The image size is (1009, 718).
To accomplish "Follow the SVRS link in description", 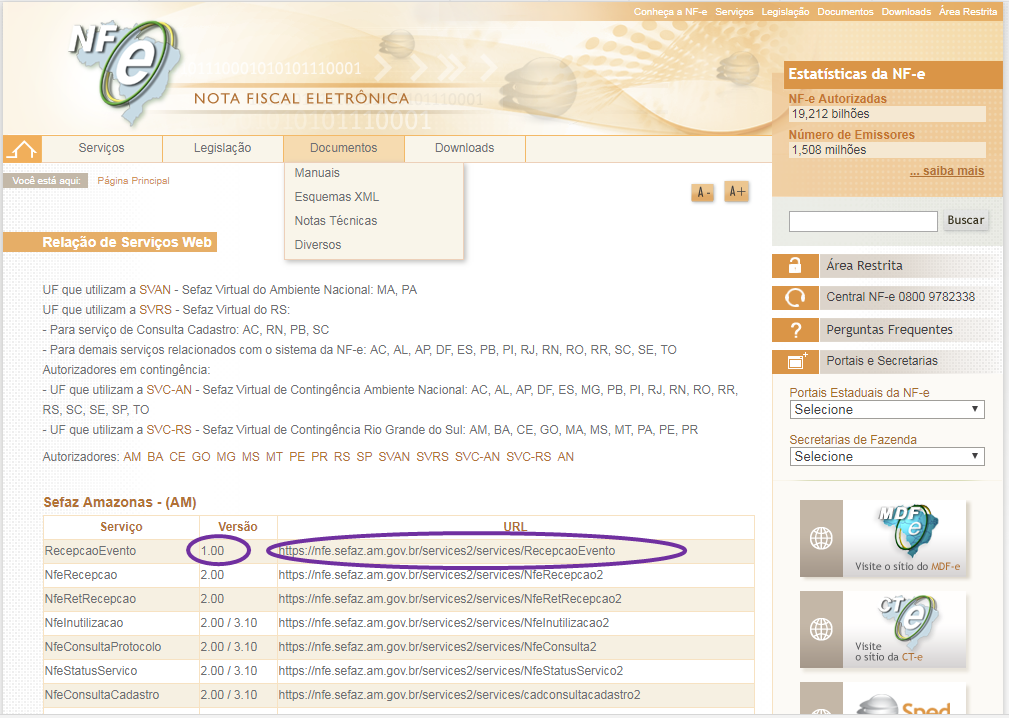I will tap(156, 310).
